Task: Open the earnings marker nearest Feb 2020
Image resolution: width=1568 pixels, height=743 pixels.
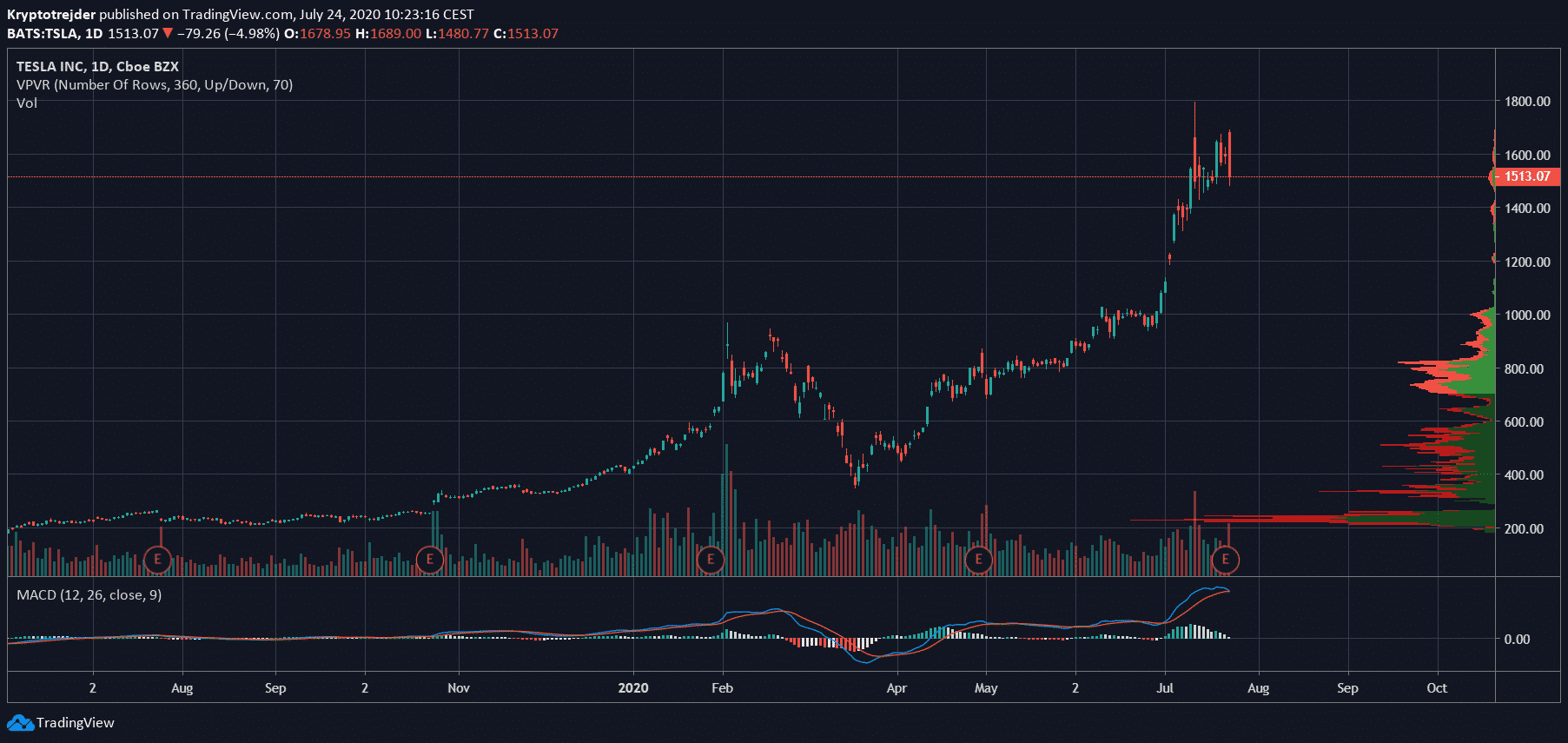Action: pos(711,560)
